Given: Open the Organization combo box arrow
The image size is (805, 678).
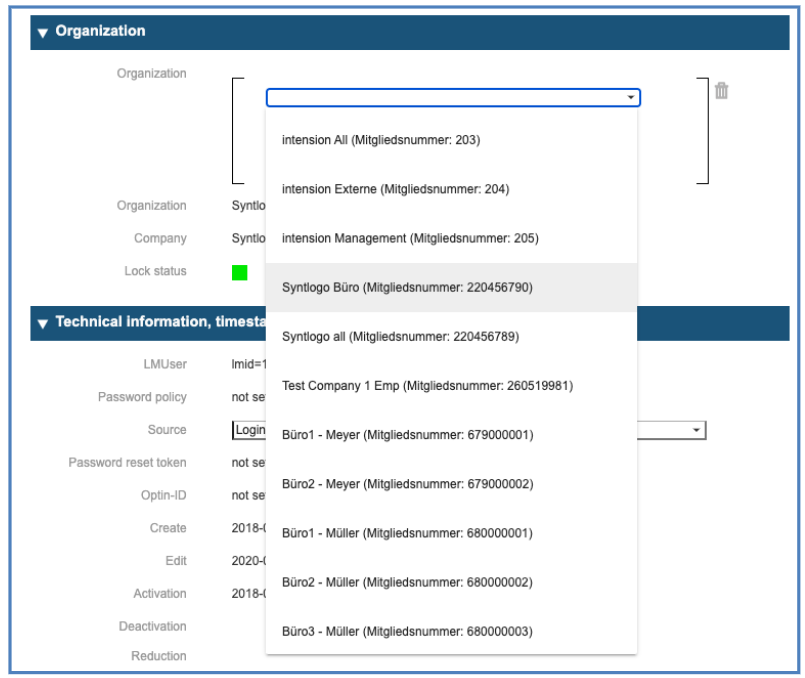Looking at the screenshot, I should click(630, 98).
